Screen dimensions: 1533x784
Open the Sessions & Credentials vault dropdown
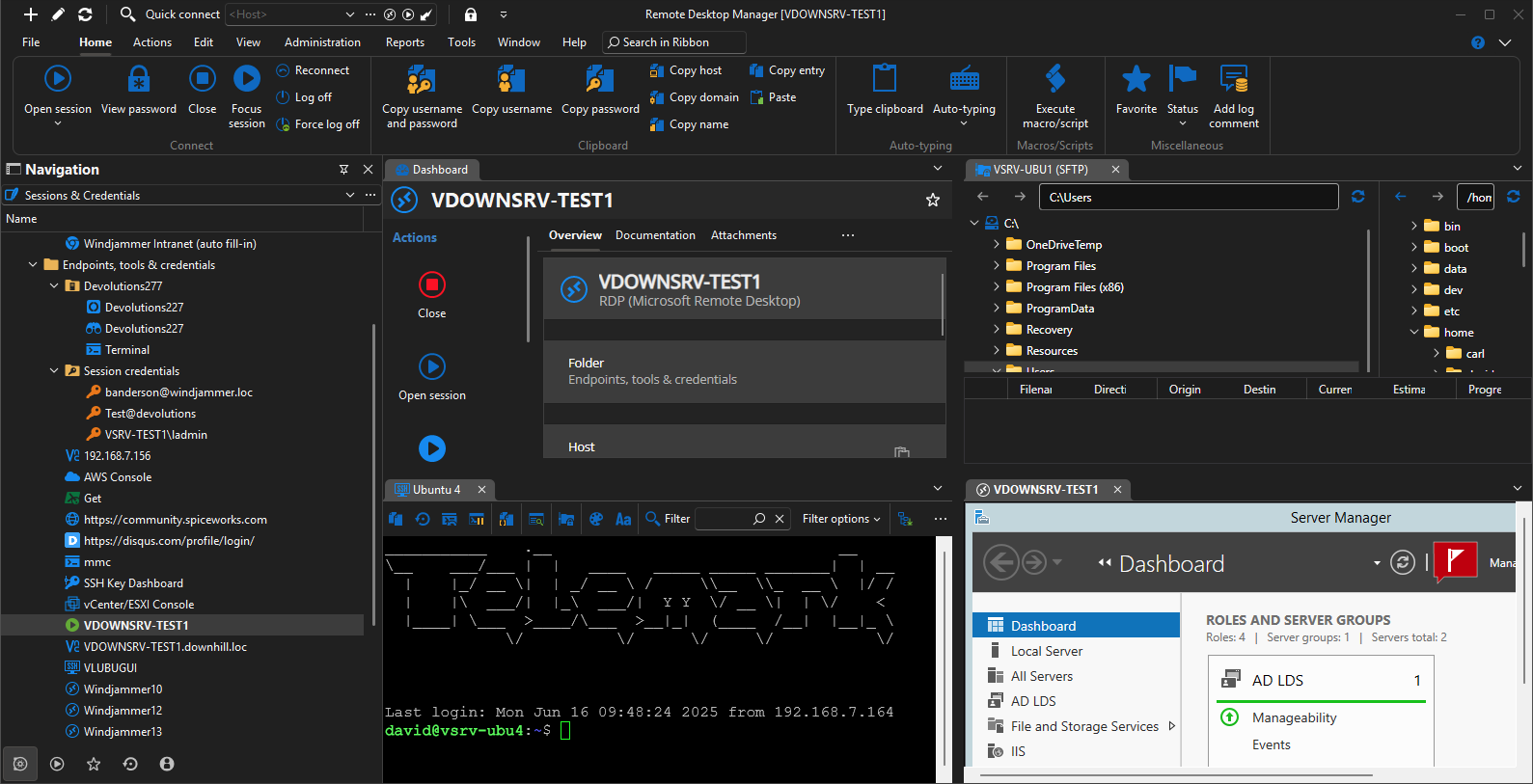[350, 195]
